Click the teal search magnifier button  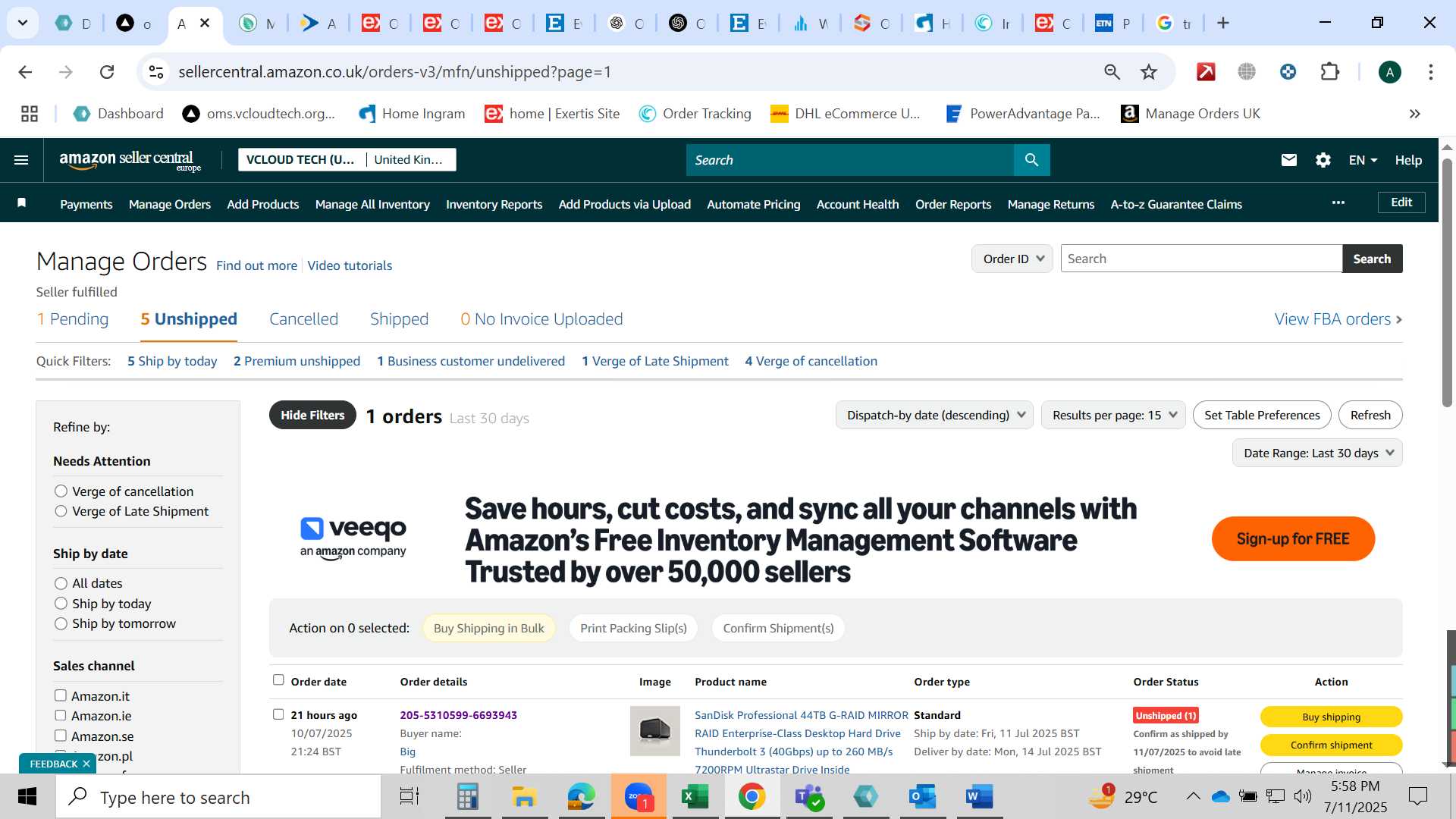point(1031,160)
